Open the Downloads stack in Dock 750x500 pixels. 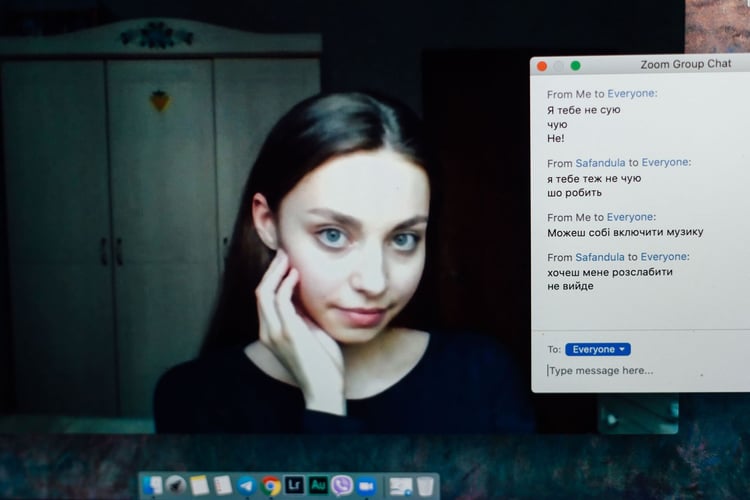pos(400,486)
